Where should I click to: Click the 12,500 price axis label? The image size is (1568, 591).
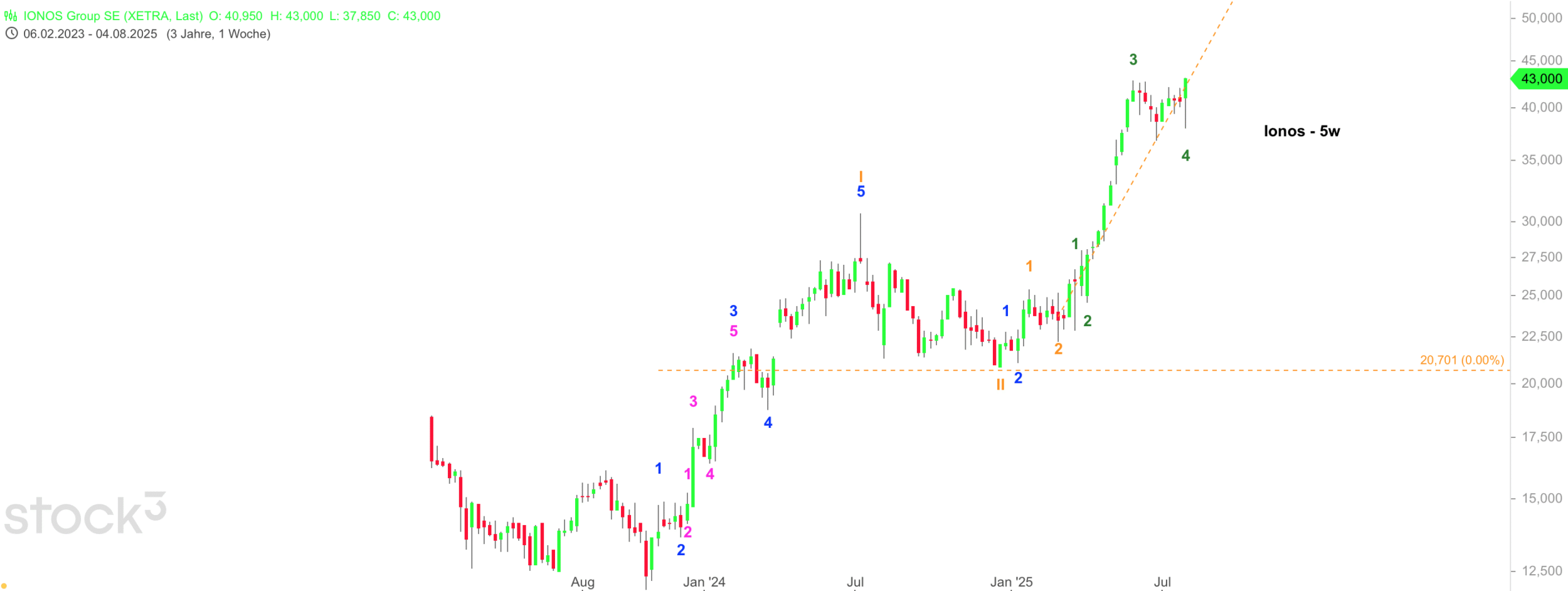[x=1541, y=571]
